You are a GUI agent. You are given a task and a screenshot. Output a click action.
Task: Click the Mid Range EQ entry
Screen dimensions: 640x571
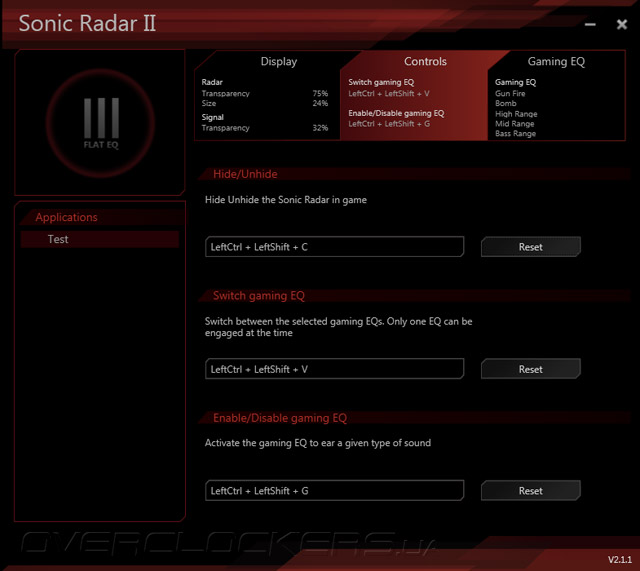(514, 124)
